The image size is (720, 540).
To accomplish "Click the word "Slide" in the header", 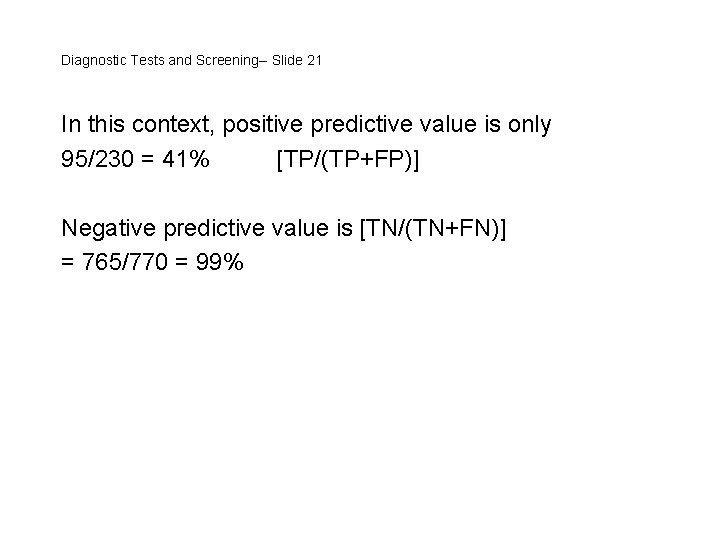I will pyautogui.click(x=284, y=61).
